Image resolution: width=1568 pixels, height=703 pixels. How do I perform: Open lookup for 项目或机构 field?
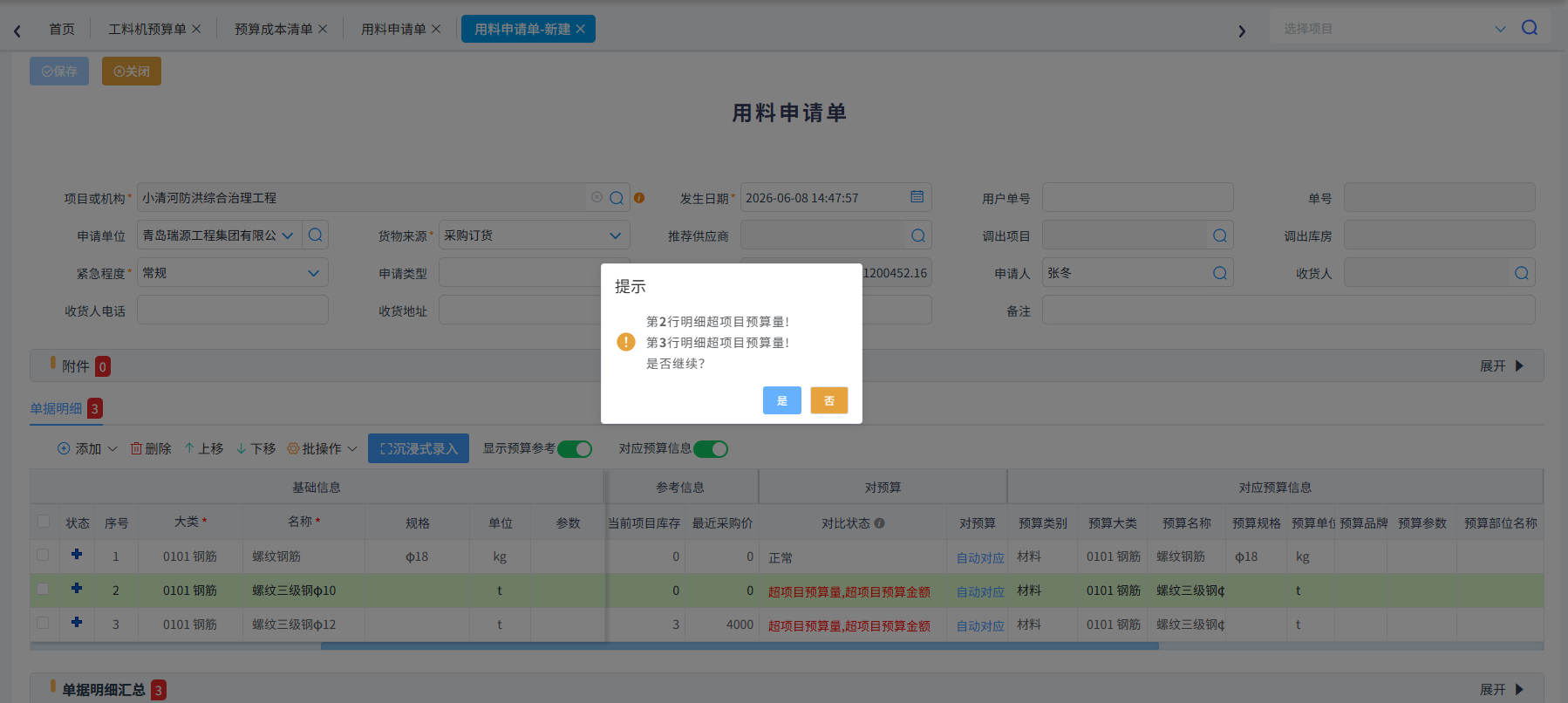617,198
